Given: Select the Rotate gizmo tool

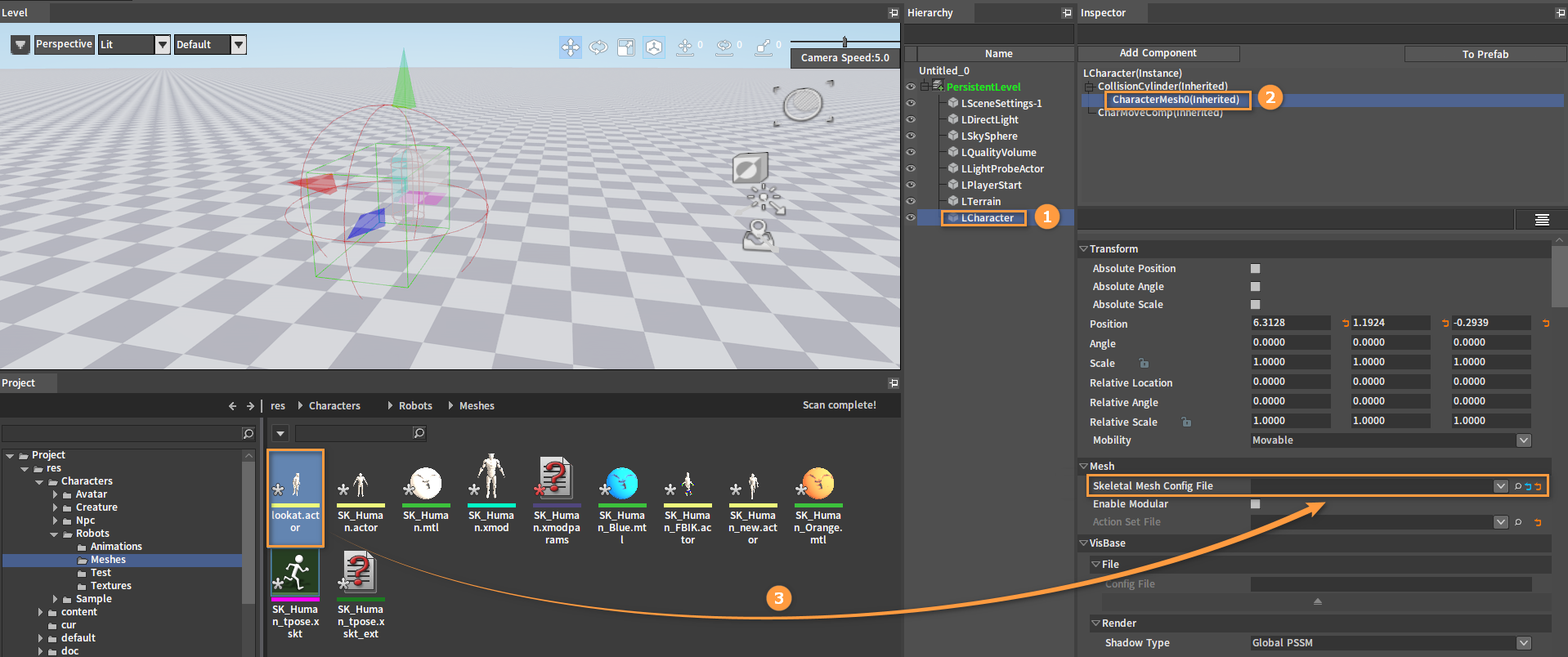Looking at the screenshot, I should pos(598,47).
